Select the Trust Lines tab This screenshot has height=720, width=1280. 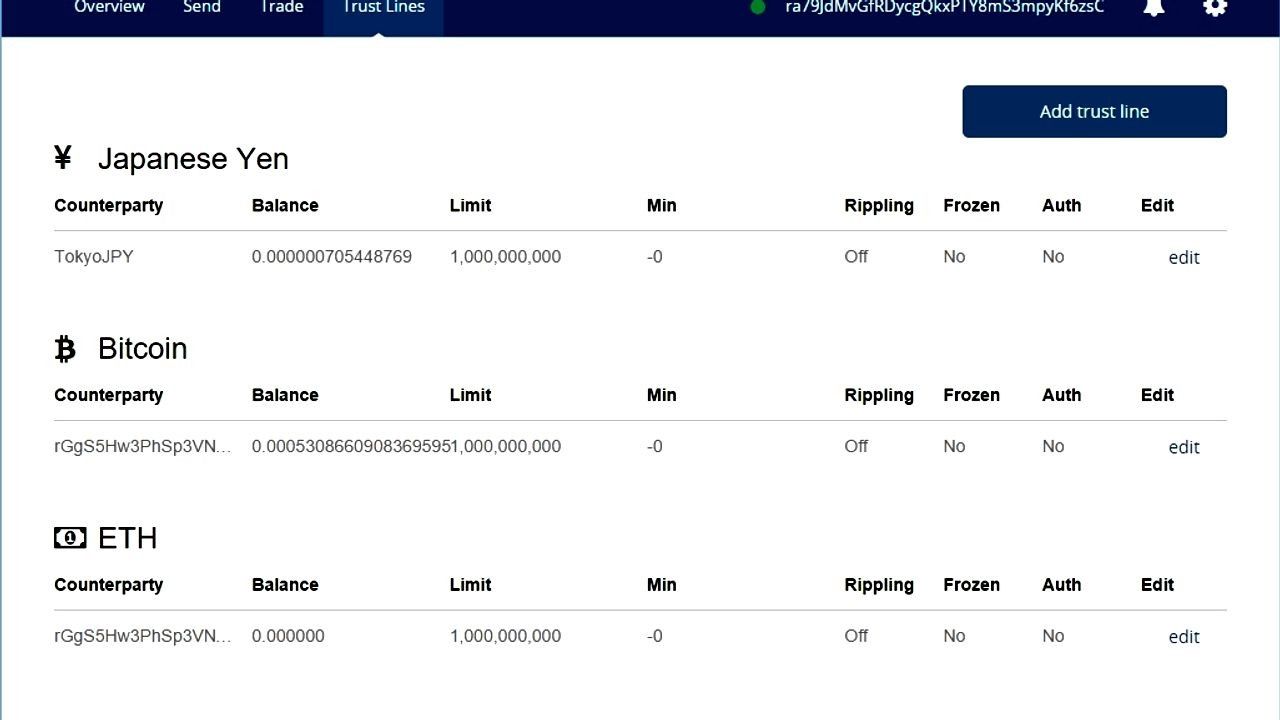pyautogui.click(x=383, y=8)
